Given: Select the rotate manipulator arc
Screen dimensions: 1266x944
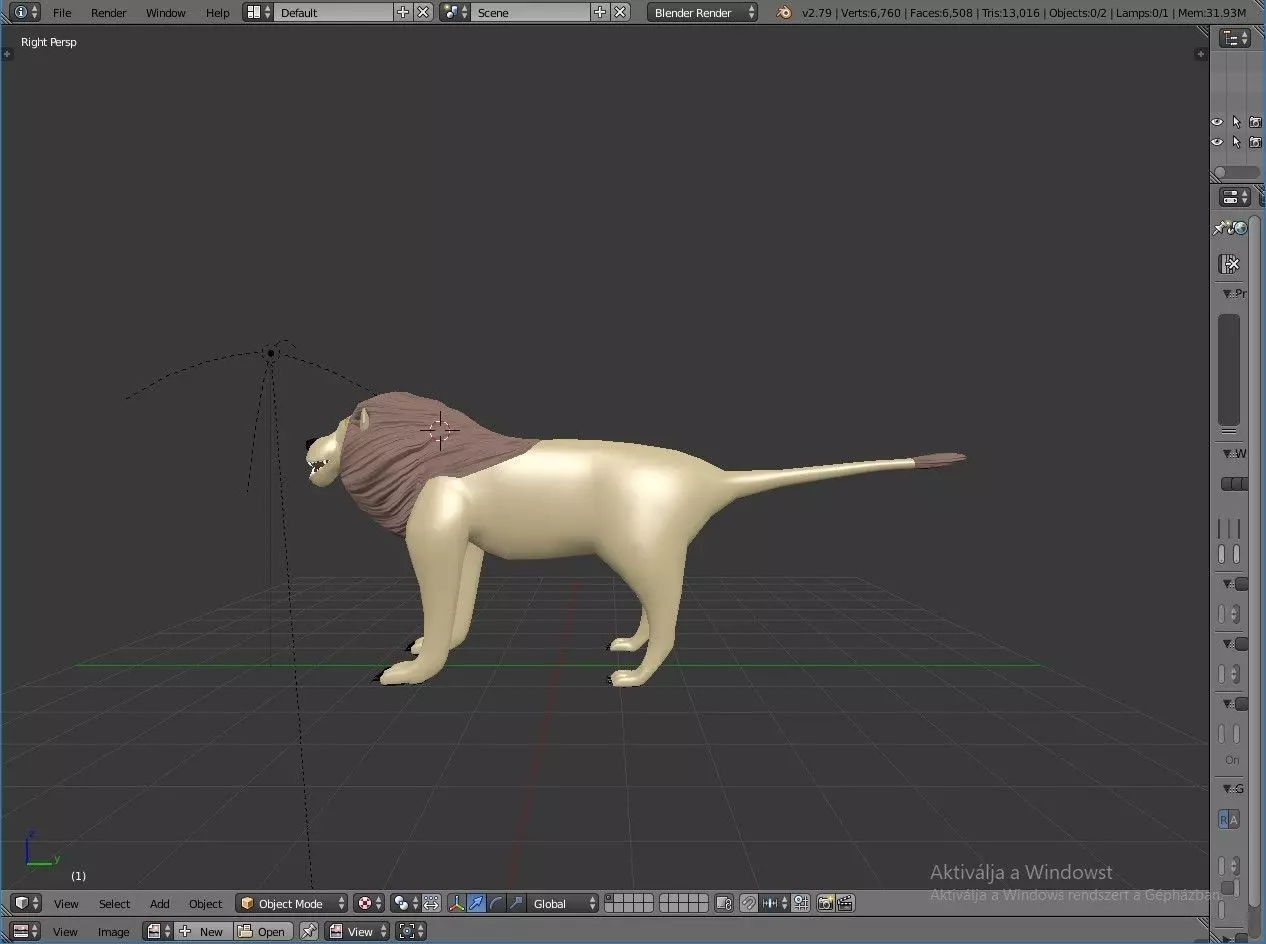Looking at the screenshot, I should tap(496, 903).
